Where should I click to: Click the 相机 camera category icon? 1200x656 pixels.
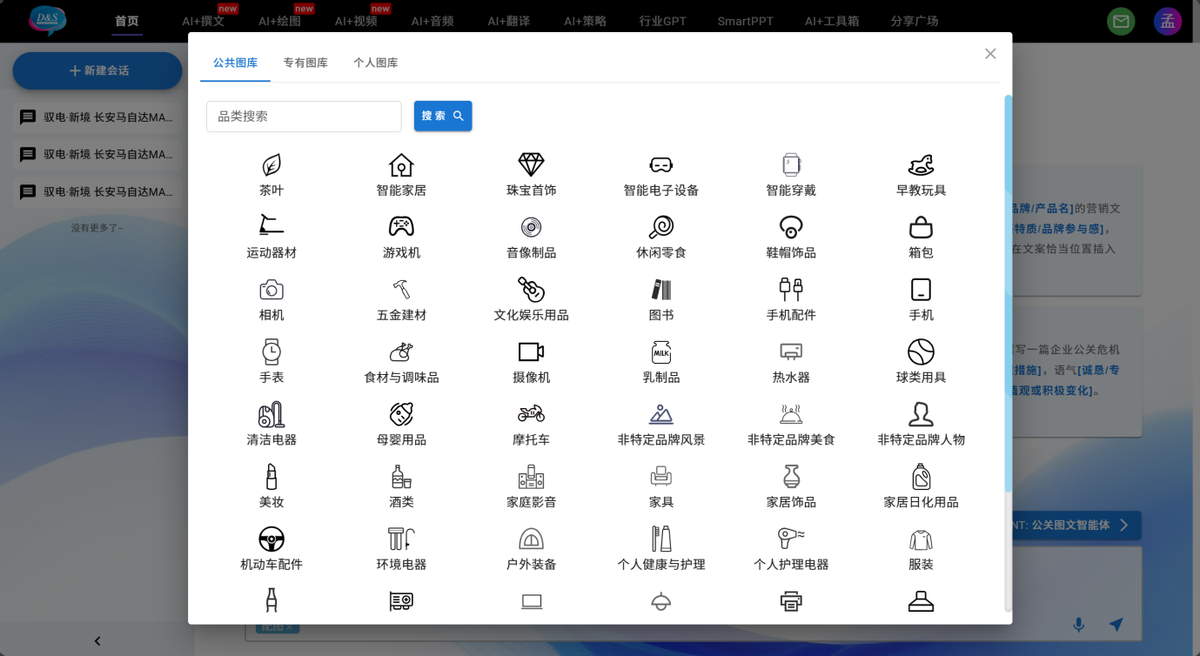tap(271, 291)
